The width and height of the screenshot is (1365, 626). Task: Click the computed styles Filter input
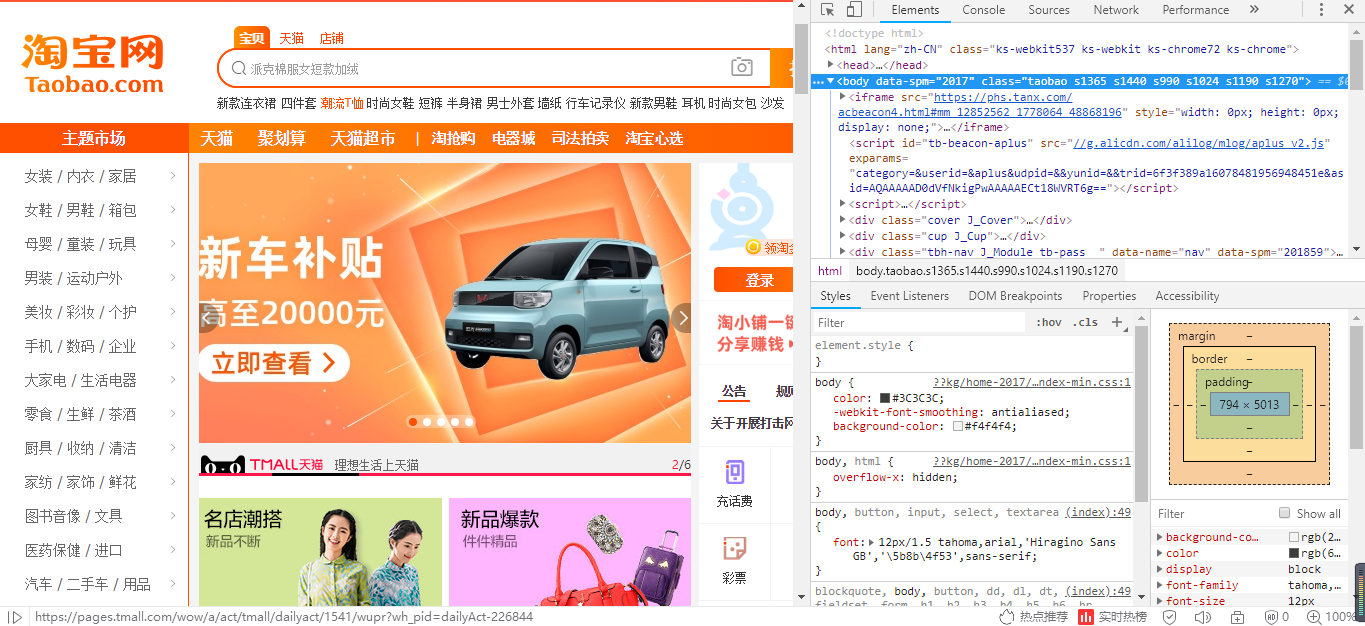(1212, 514)
